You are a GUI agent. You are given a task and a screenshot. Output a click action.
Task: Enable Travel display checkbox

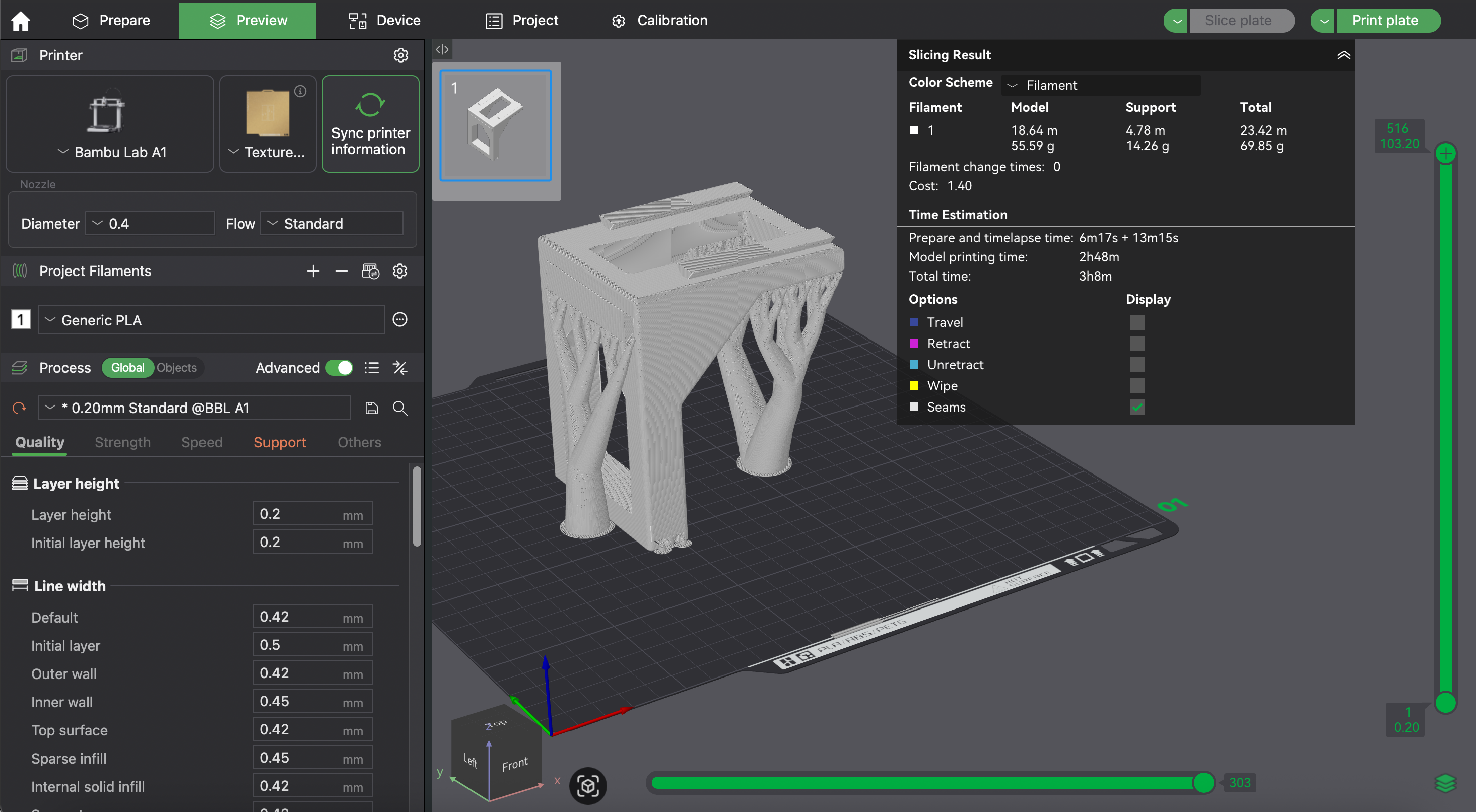click(x=1137, y=322)
